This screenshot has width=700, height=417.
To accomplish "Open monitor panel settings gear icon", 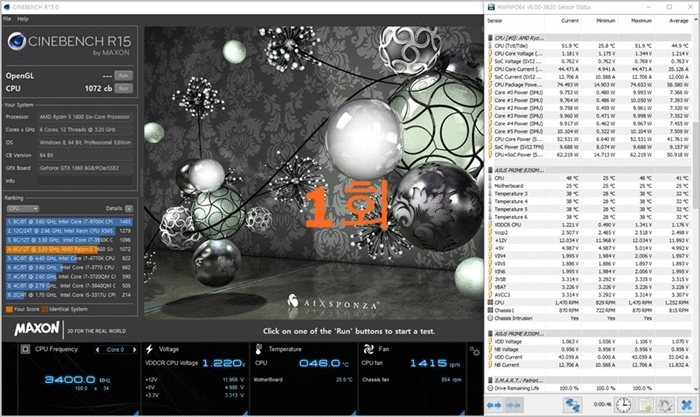I will (474, 352).
